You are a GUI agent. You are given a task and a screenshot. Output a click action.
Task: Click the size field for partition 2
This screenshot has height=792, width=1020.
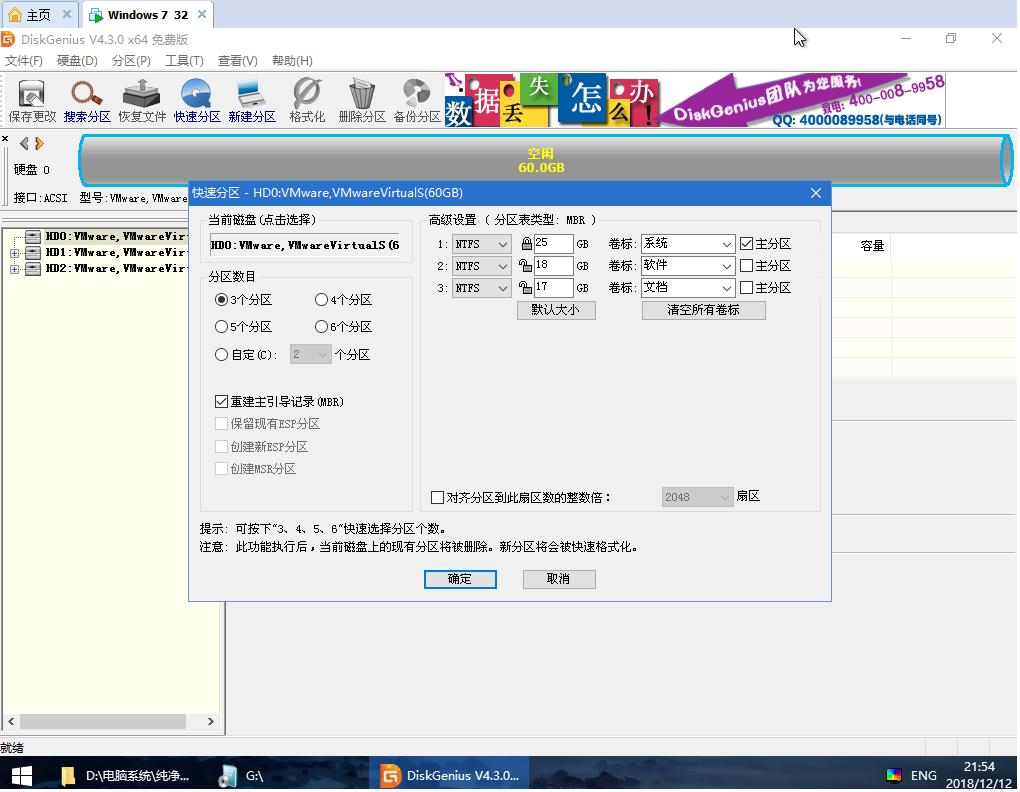tap(553, 266)
